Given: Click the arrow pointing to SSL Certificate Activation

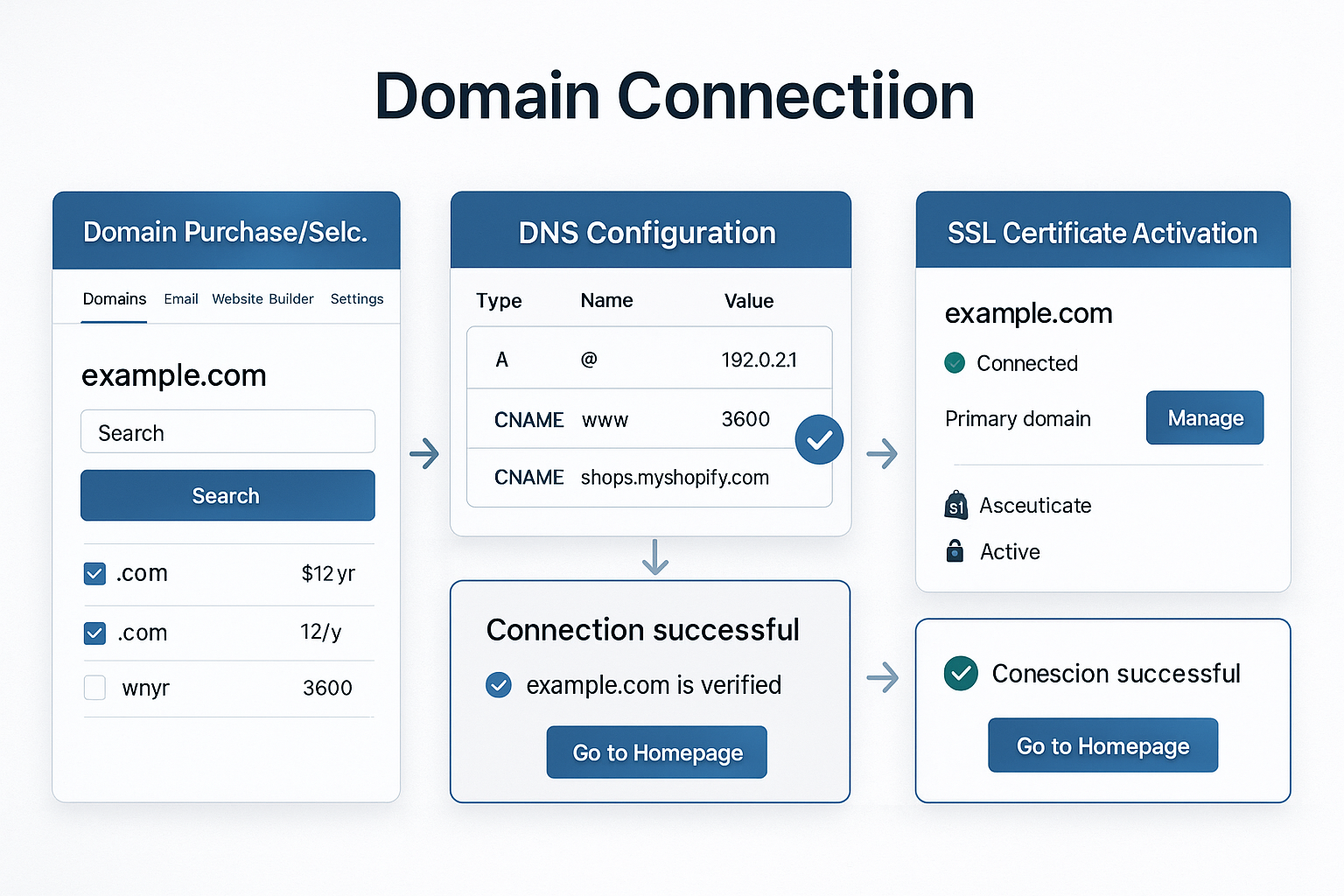Looking at the screenshot, I should point(883,453).
